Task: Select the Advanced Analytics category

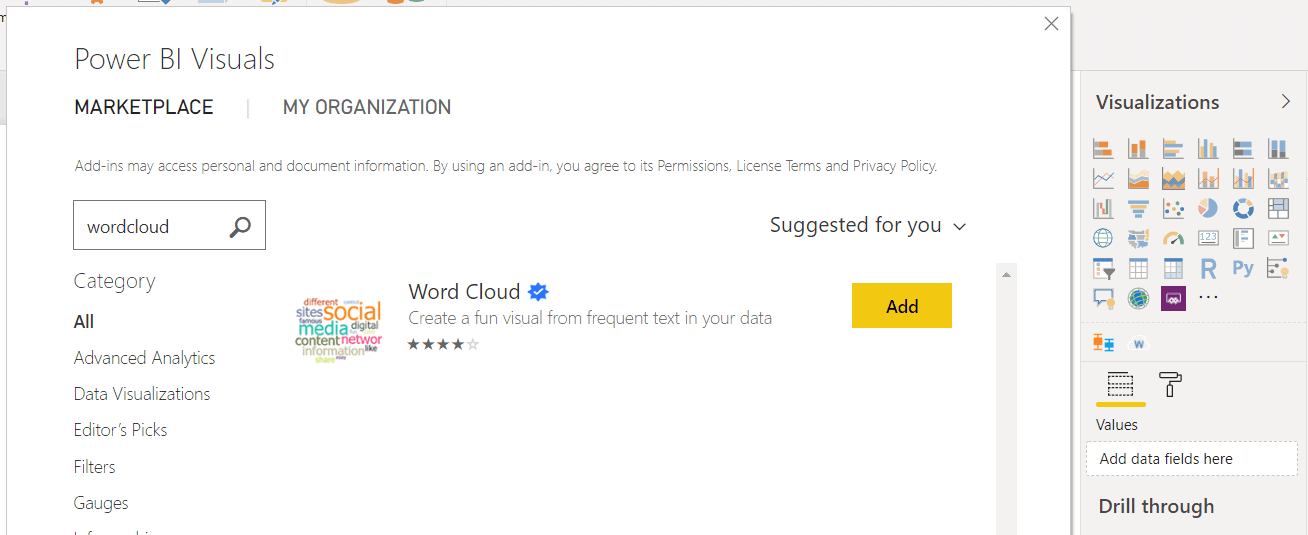Action: 144,358
